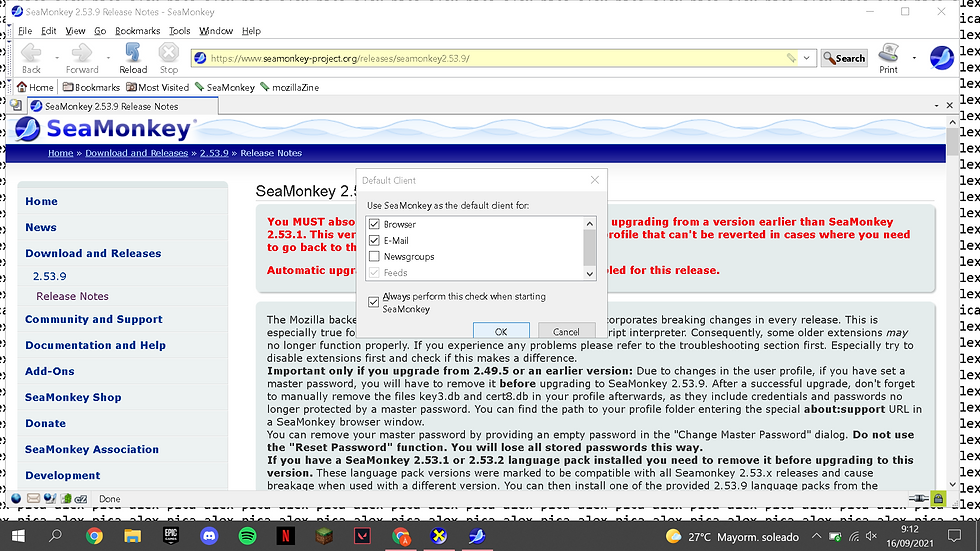Open the Forward button history dropdown arrow
Screen dimensions: 980x551
108,58
